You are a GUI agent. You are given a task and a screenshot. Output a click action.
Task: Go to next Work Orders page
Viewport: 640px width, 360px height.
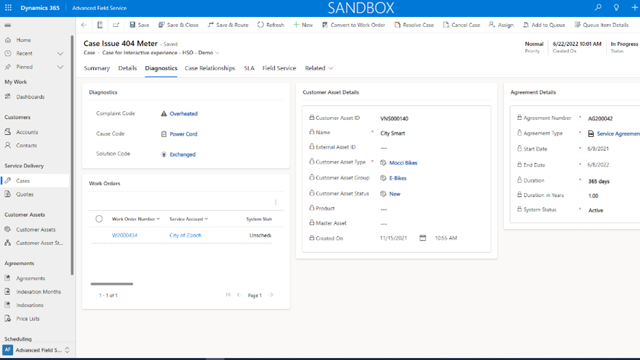[x=271, y=295]
